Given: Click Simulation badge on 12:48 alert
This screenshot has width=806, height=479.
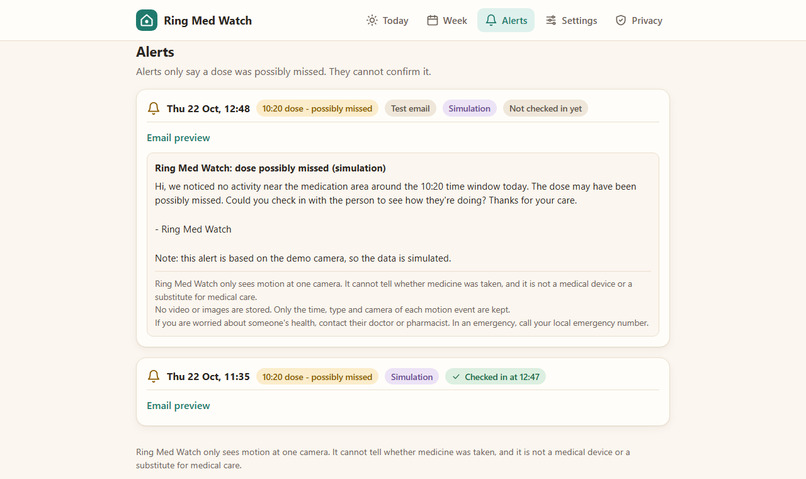Looking at the screenshot, I should [x=469, y=108].
